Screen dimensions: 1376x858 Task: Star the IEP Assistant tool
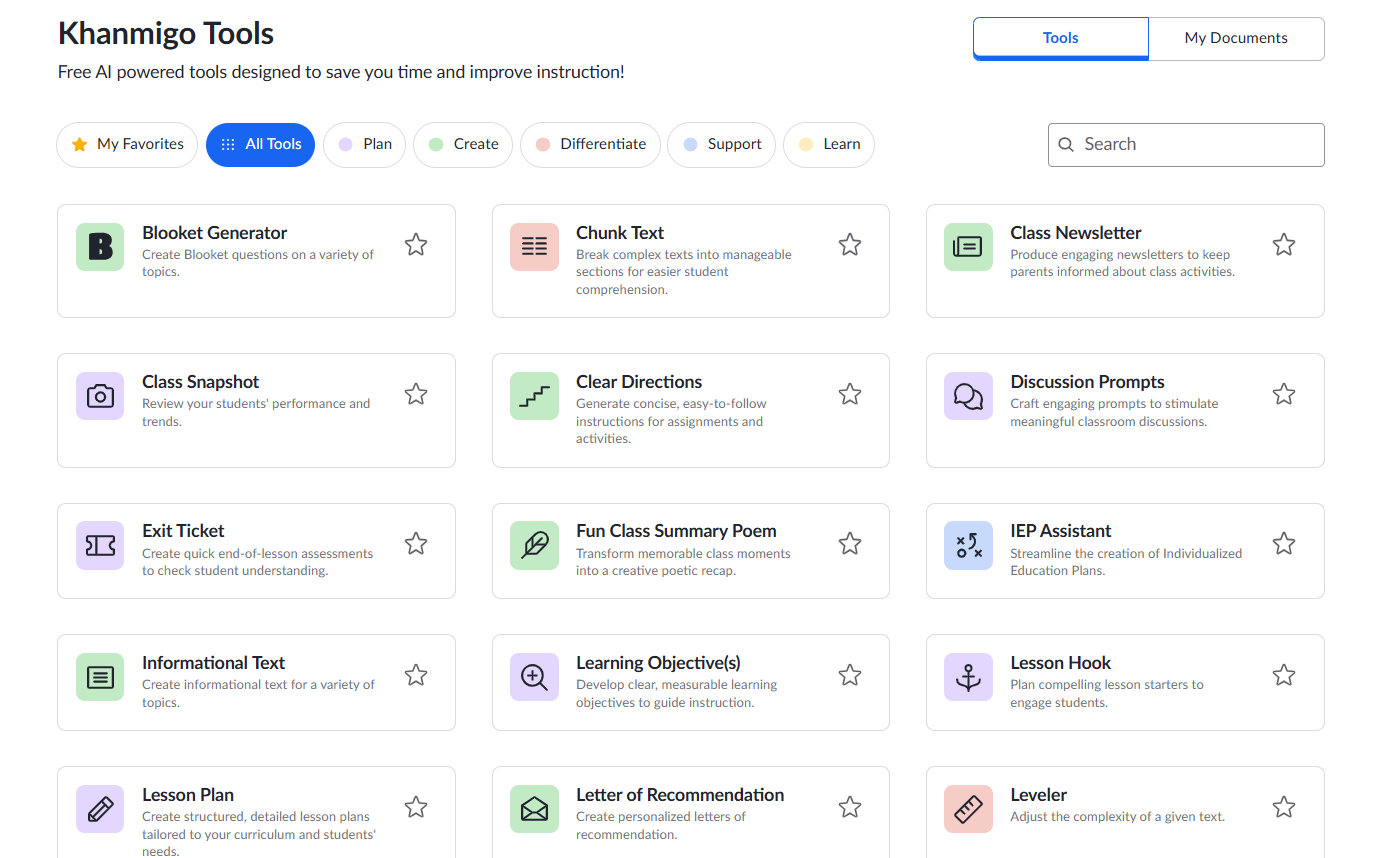coord(1284,543)
